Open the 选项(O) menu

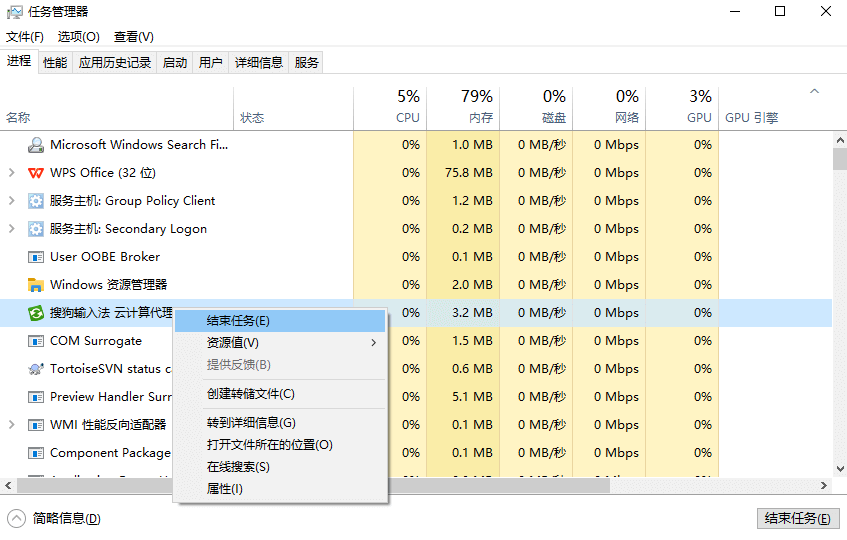click(x=78, y=37)
